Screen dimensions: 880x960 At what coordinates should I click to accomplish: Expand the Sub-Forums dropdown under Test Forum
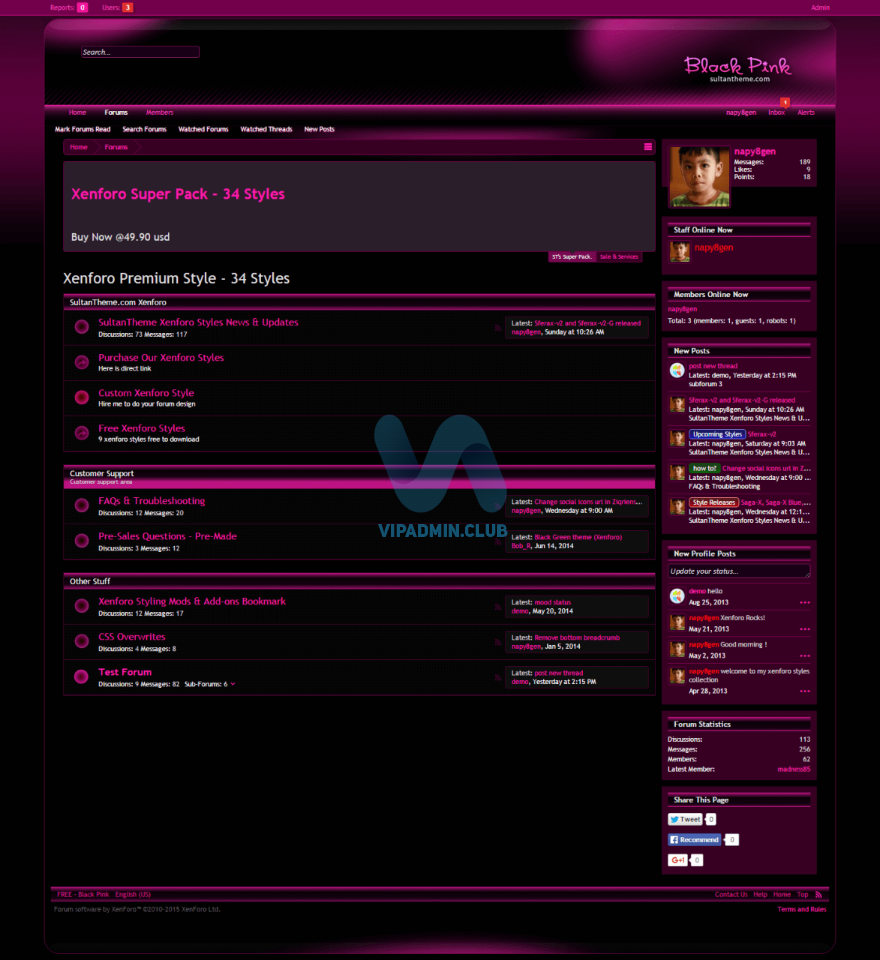click(x=233, y=684)
